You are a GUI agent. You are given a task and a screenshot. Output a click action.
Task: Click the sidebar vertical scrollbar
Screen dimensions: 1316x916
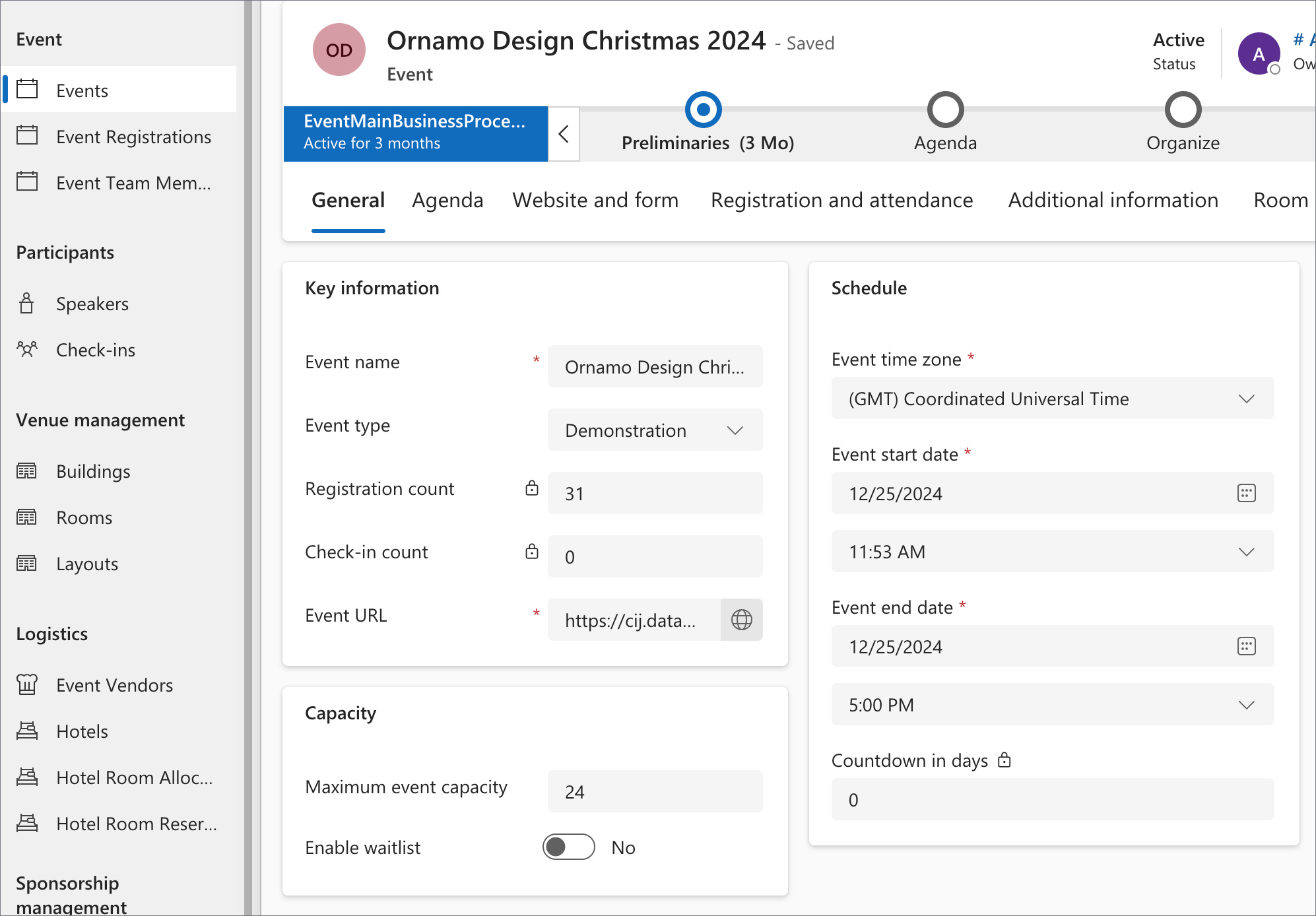click(248, 458)
